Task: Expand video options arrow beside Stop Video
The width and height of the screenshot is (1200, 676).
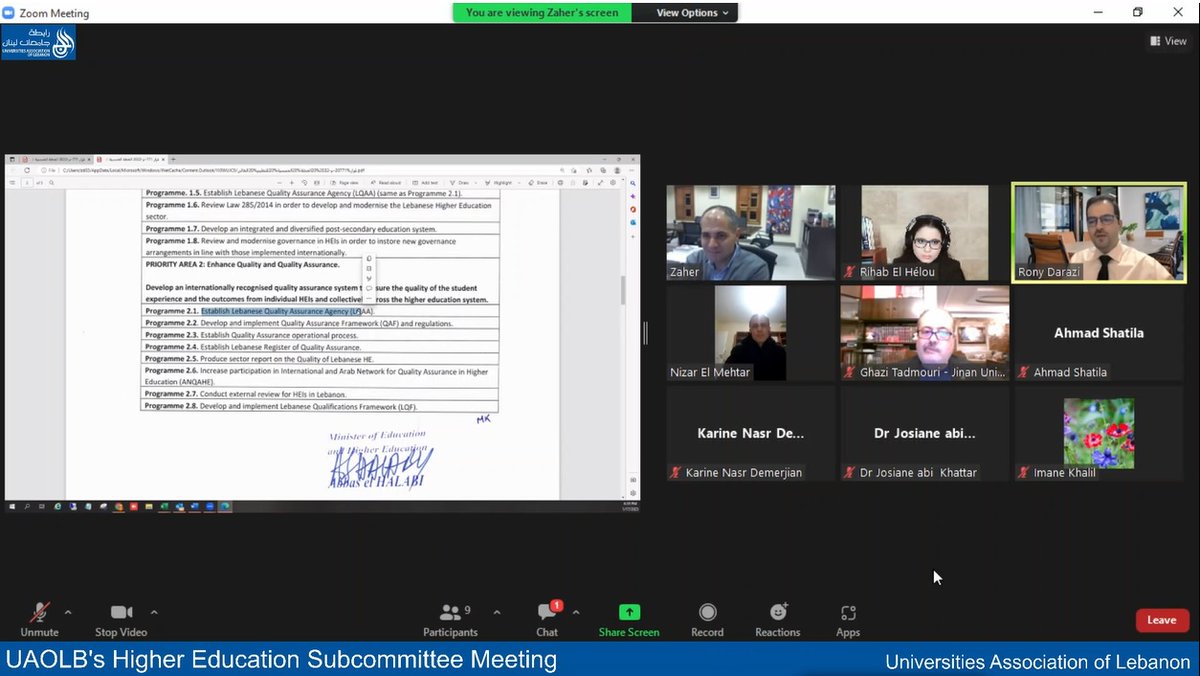Action: (154, 612)
